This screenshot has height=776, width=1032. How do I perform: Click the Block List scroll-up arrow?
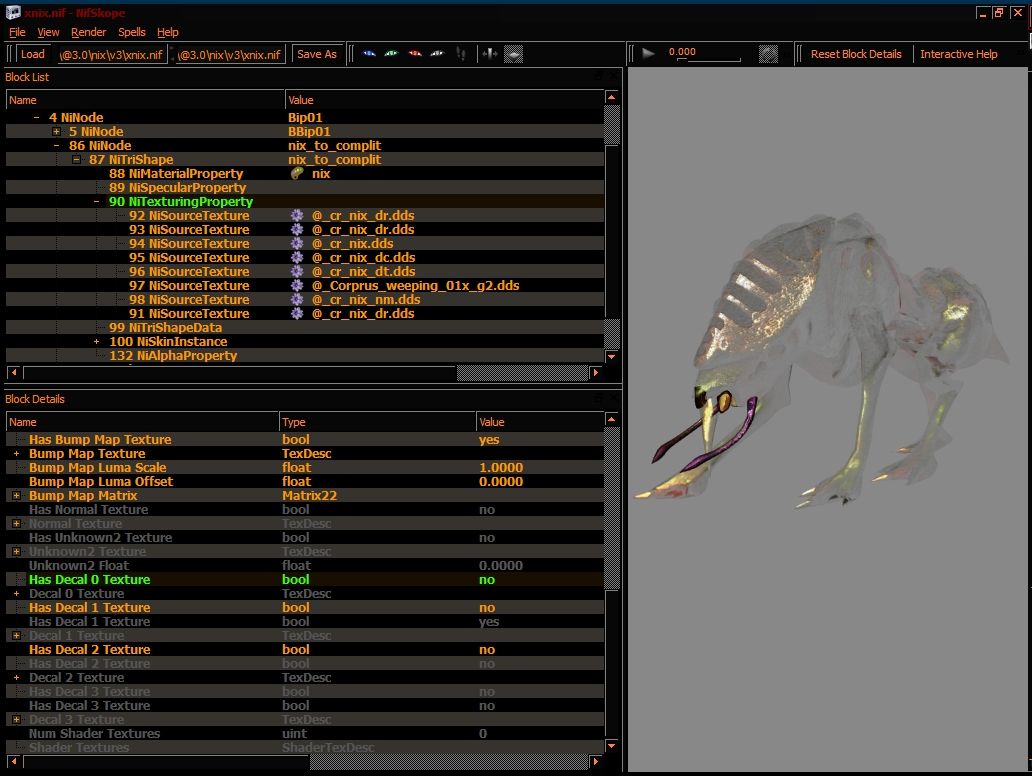coord(611,97)
